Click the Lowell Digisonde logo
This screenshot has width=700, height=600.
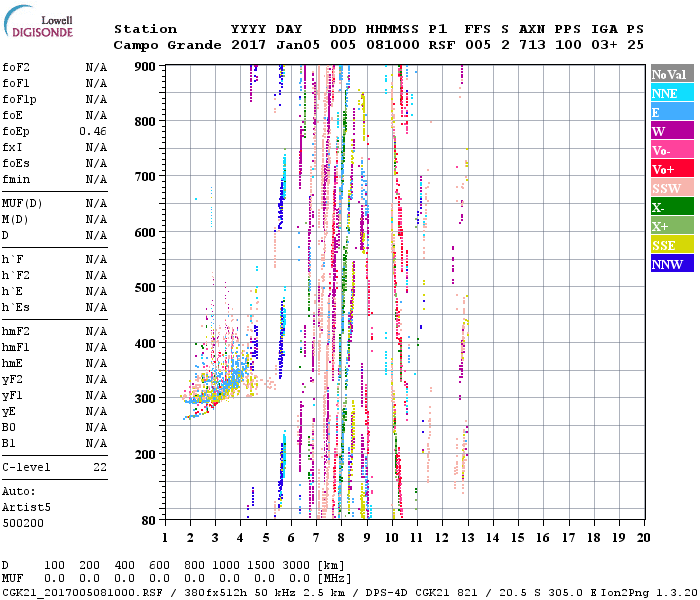pyautogui.click(x=38, y=21)
